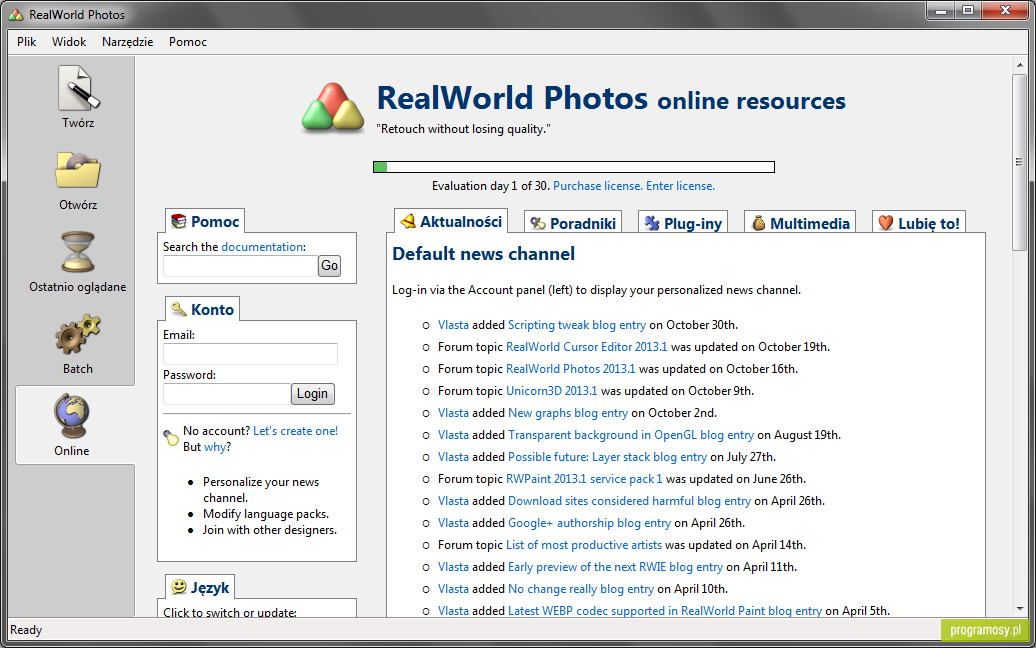Viewport: 1036px width, 648px height.
Task: Click the Multimedia bag icon
Action: 758,223
